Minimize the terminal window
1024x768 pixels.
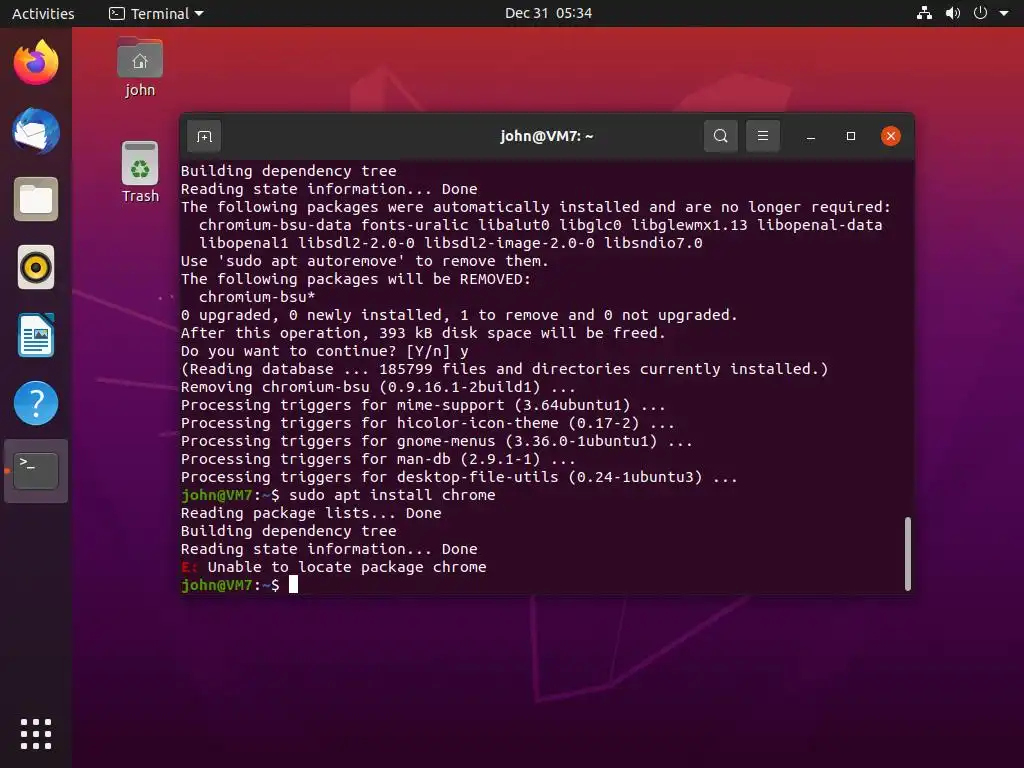click(x=810, y=136)
